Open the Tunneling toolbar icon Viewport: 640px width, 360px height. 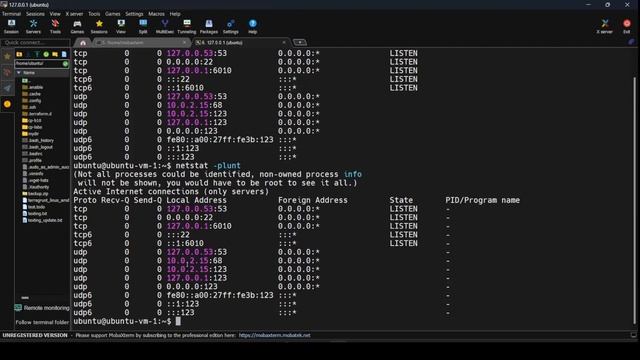[x=187, y=27]
